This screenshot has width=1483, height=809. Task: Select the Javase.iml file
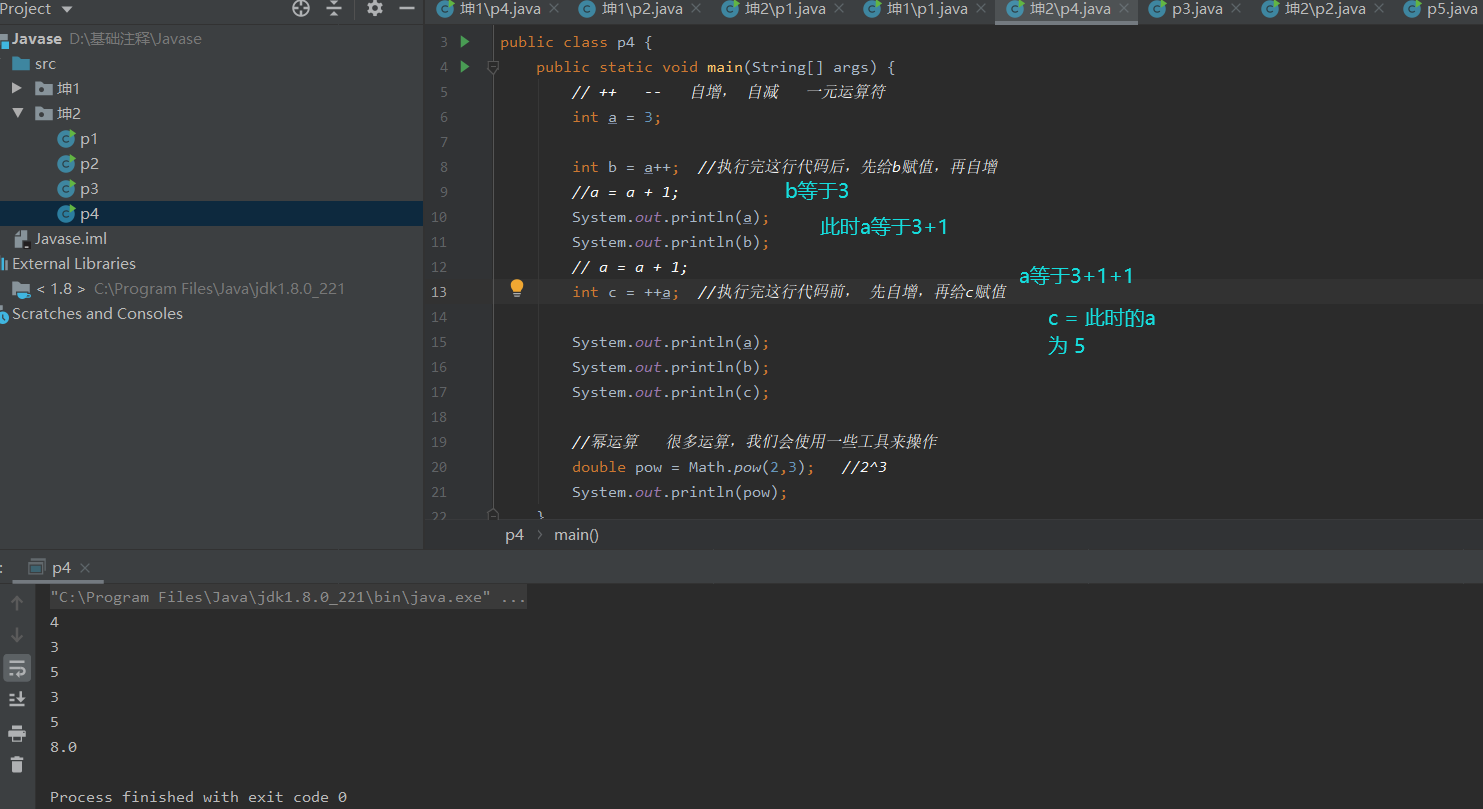click(70, 239)
